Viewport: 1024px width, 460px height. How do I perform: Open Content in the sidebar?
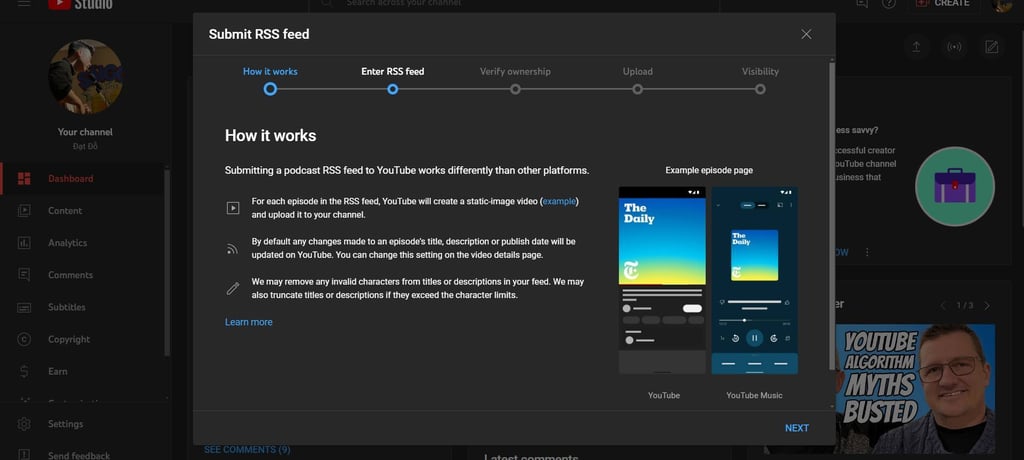(x=82, y=210)
